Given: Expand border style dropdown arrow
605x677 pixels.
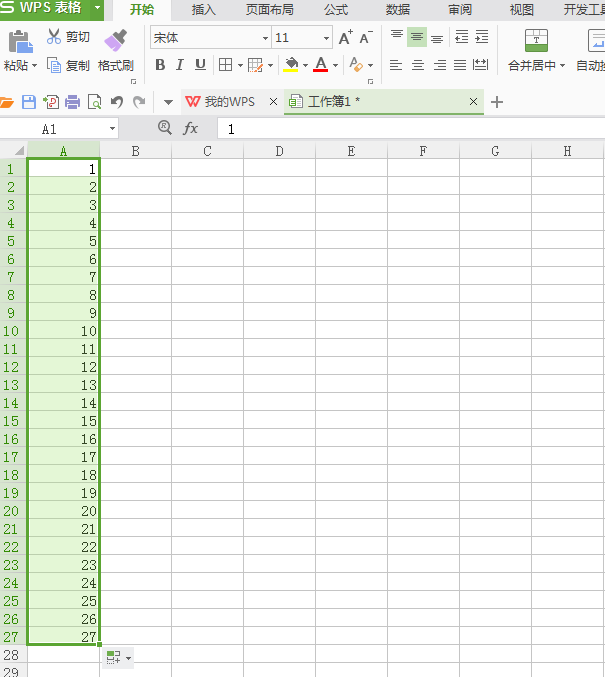Looking at the screenshot, I should [x=240, y=66].
